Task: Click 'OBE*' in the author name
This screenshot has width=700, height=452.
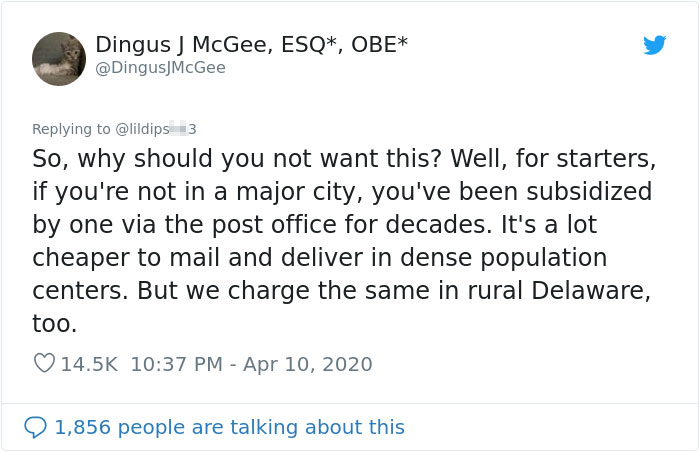Action: pyautogui.click(x=380, y=45)
